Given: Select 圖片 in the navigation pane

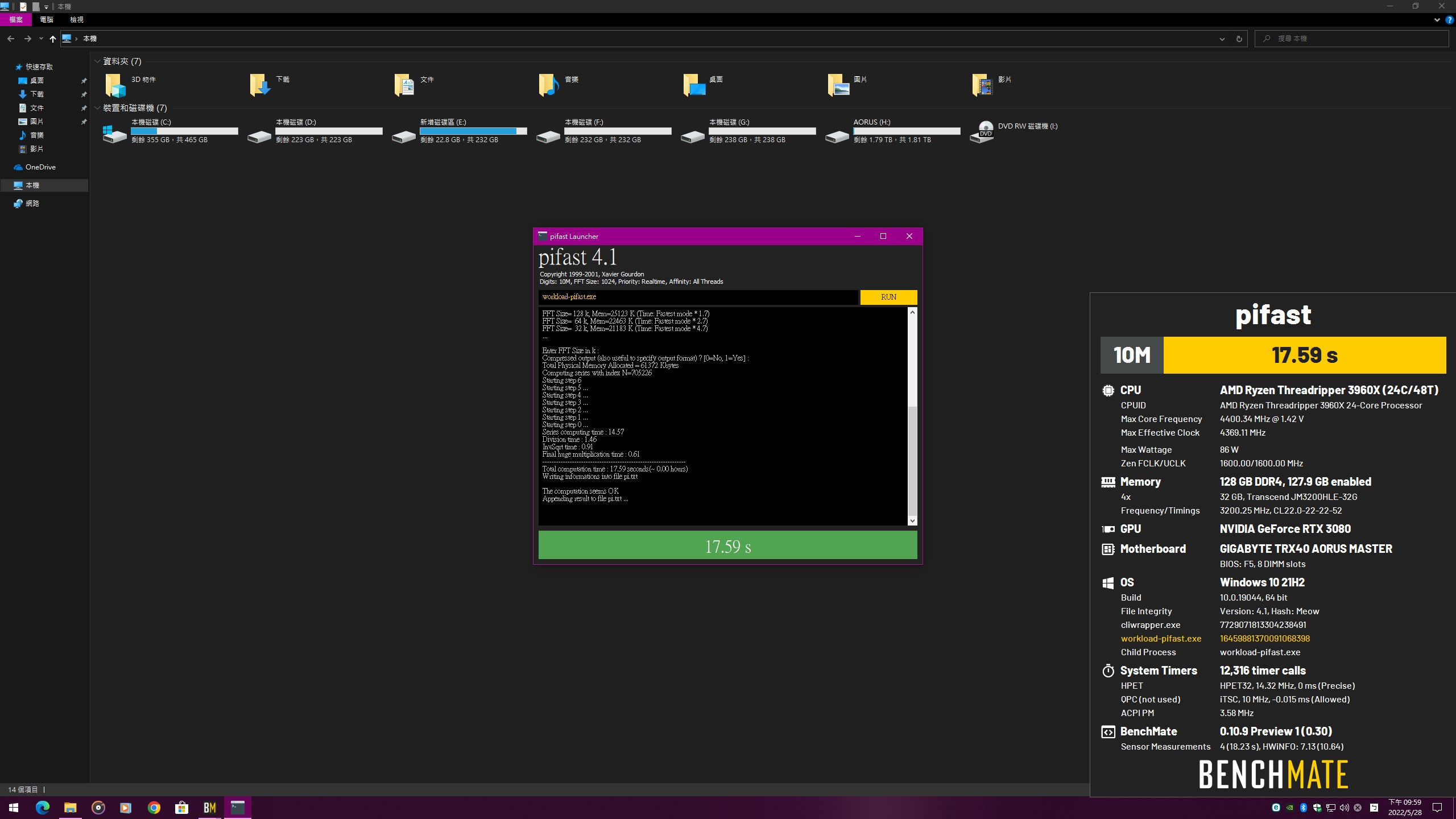Looking at the screenshot, I should (37, 122).
